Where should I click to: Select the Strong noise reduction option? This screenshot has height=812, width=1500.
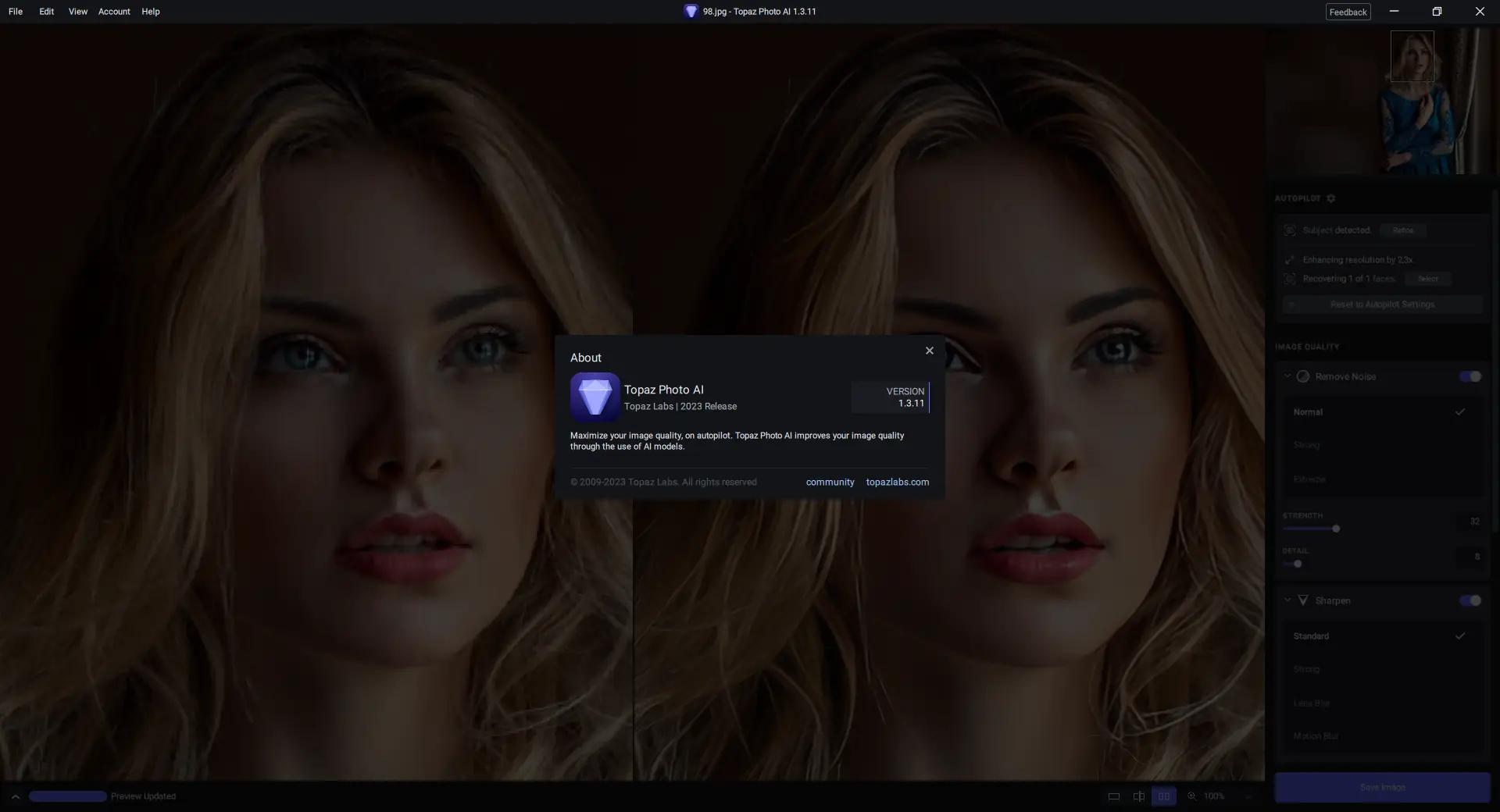(1307, 445)
